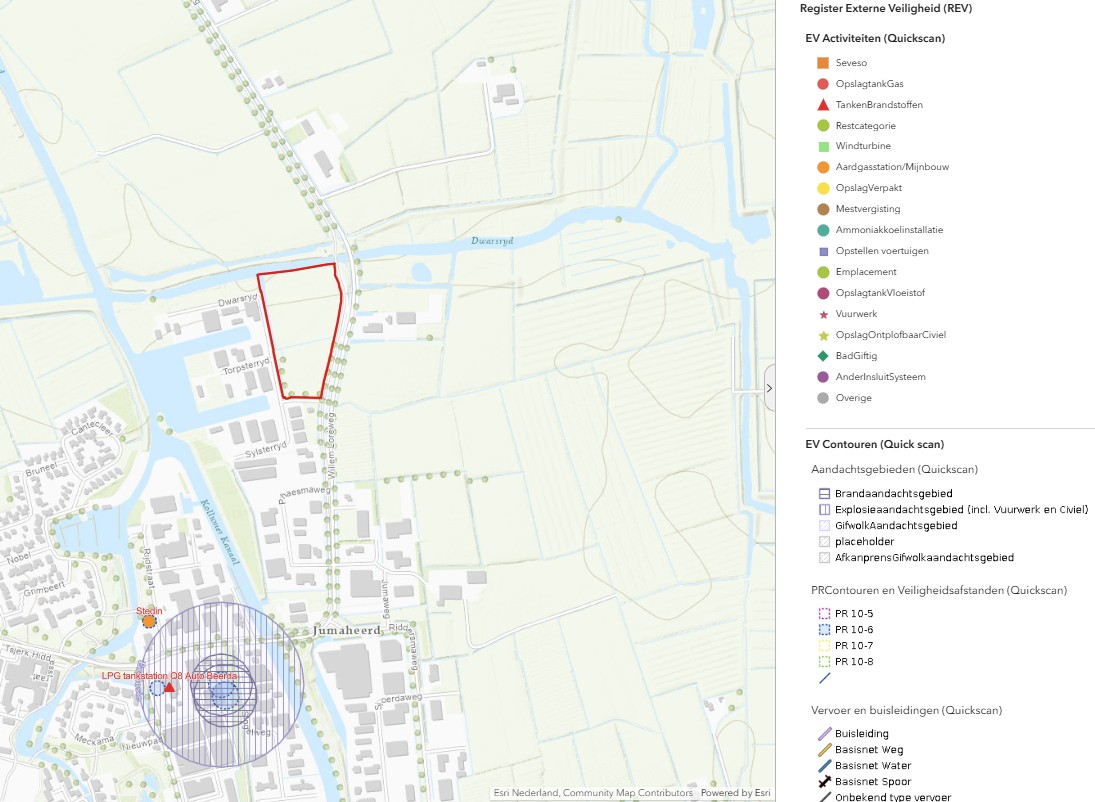Click the Powered by Esri link
The image size is (1095, 802).
[x=735, y=793]
